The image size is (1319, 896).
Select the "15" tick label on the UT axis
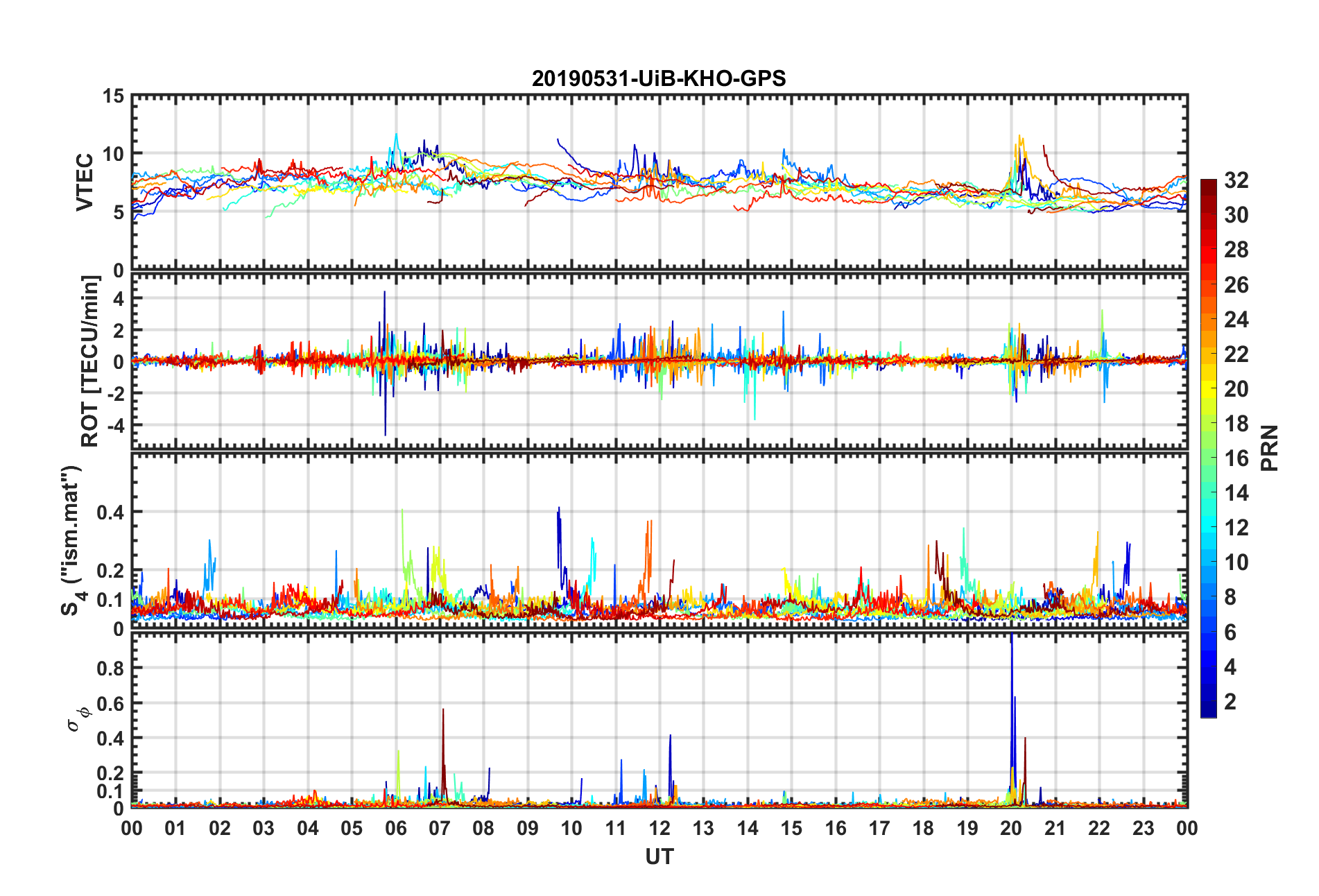tap(791, 828)
